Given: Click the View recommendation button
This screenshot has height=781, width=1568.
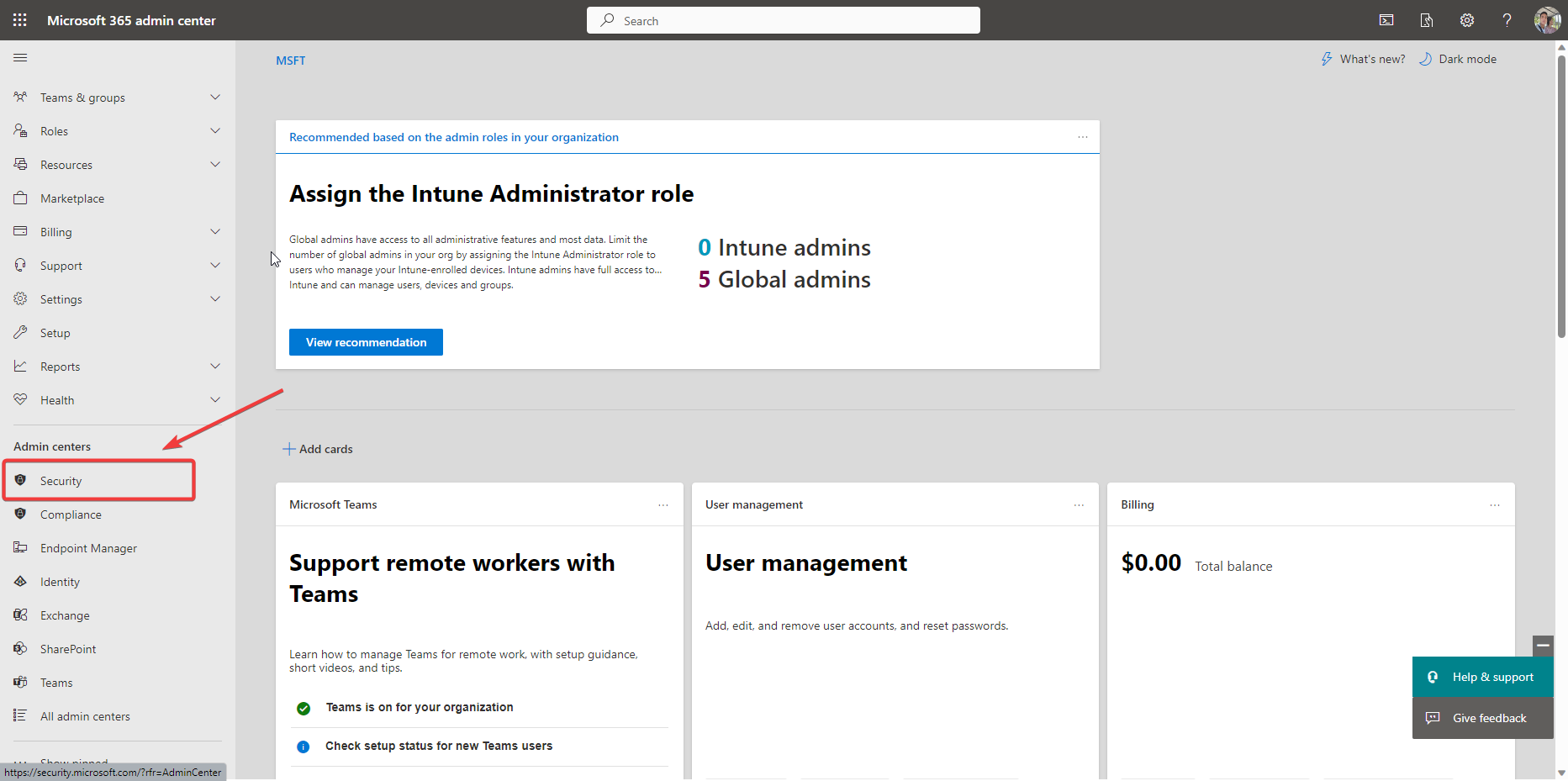Looking at the screenshot, I should 366,342.
